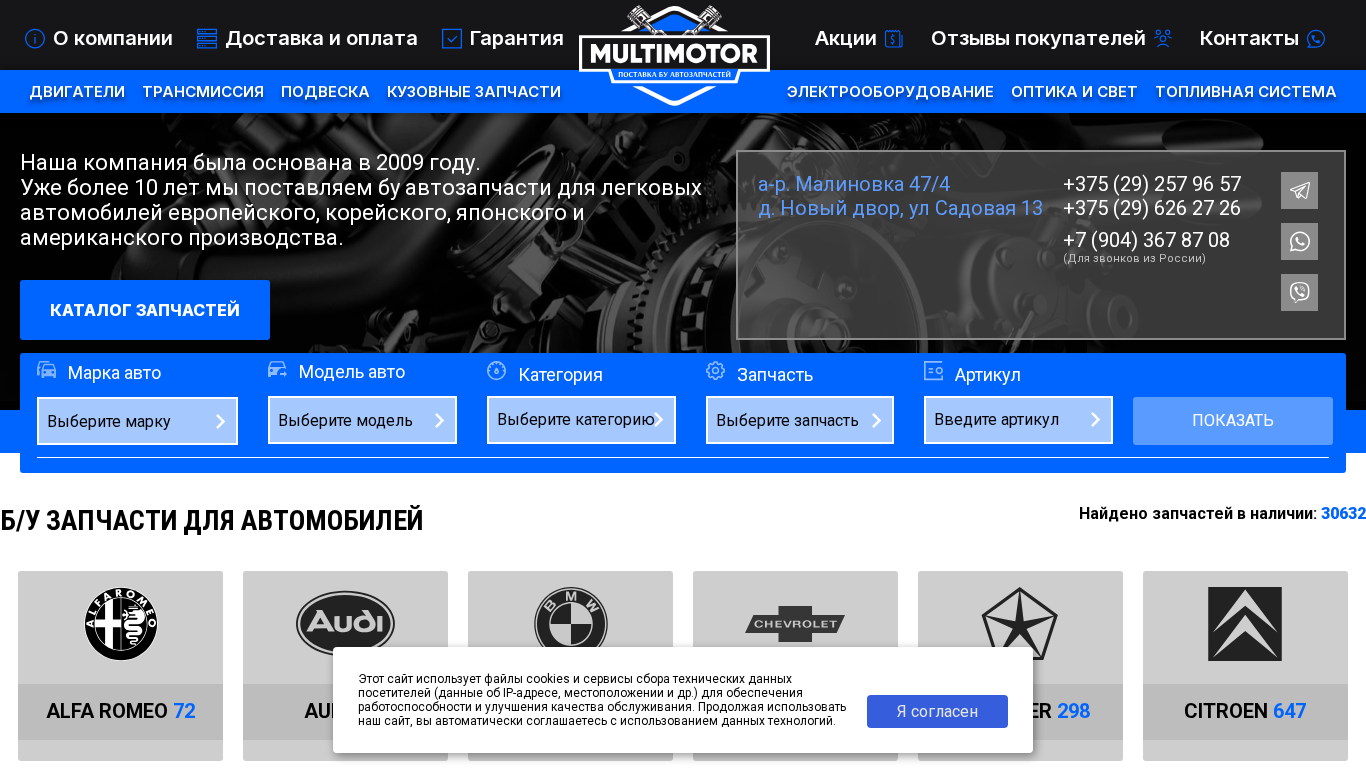Click the card icon next to Артикул
This screenshot has width=1366, height=768.
(934, 370)
